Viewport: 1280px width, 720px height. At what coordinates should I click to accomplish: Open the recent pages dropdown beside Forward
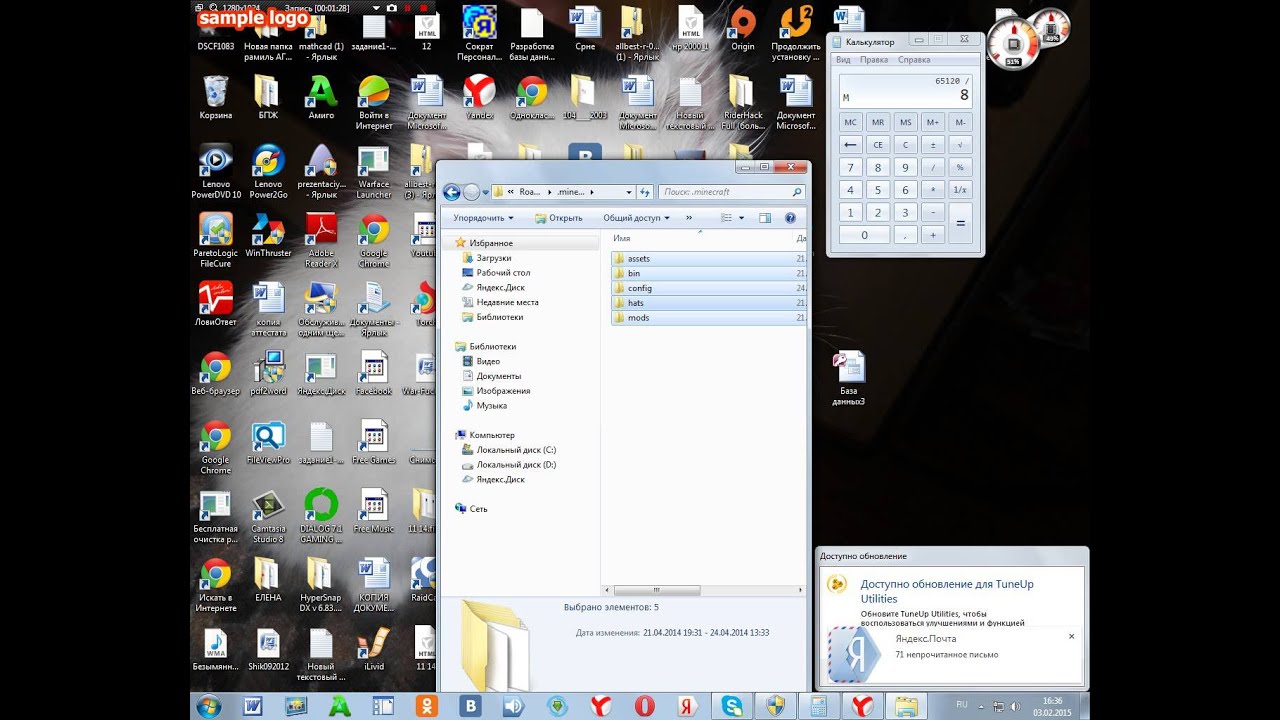(x=486, y=192)
